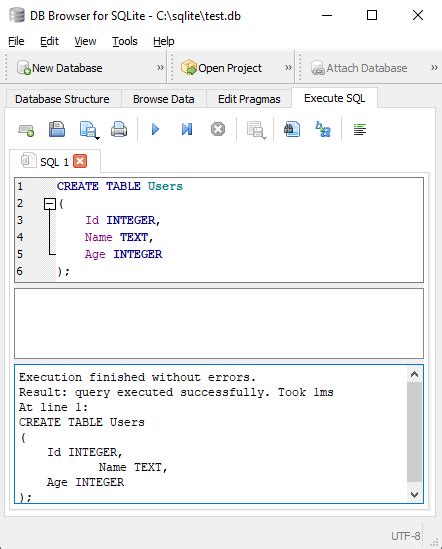This screenshot has height=549, width=442.
Task: Expand overflow chevron after New Database
Action: [160, 67]
